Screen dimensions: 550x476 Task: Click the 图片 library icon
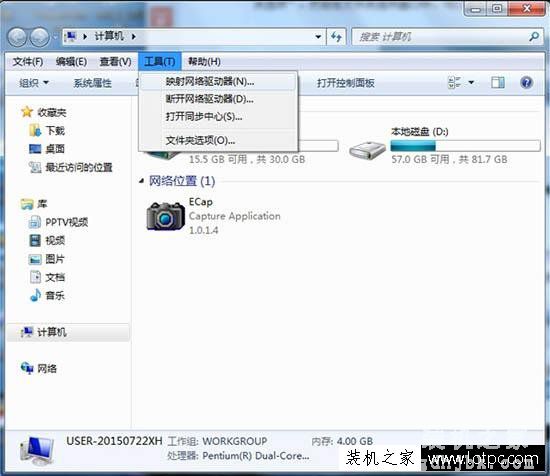[35, 259]
